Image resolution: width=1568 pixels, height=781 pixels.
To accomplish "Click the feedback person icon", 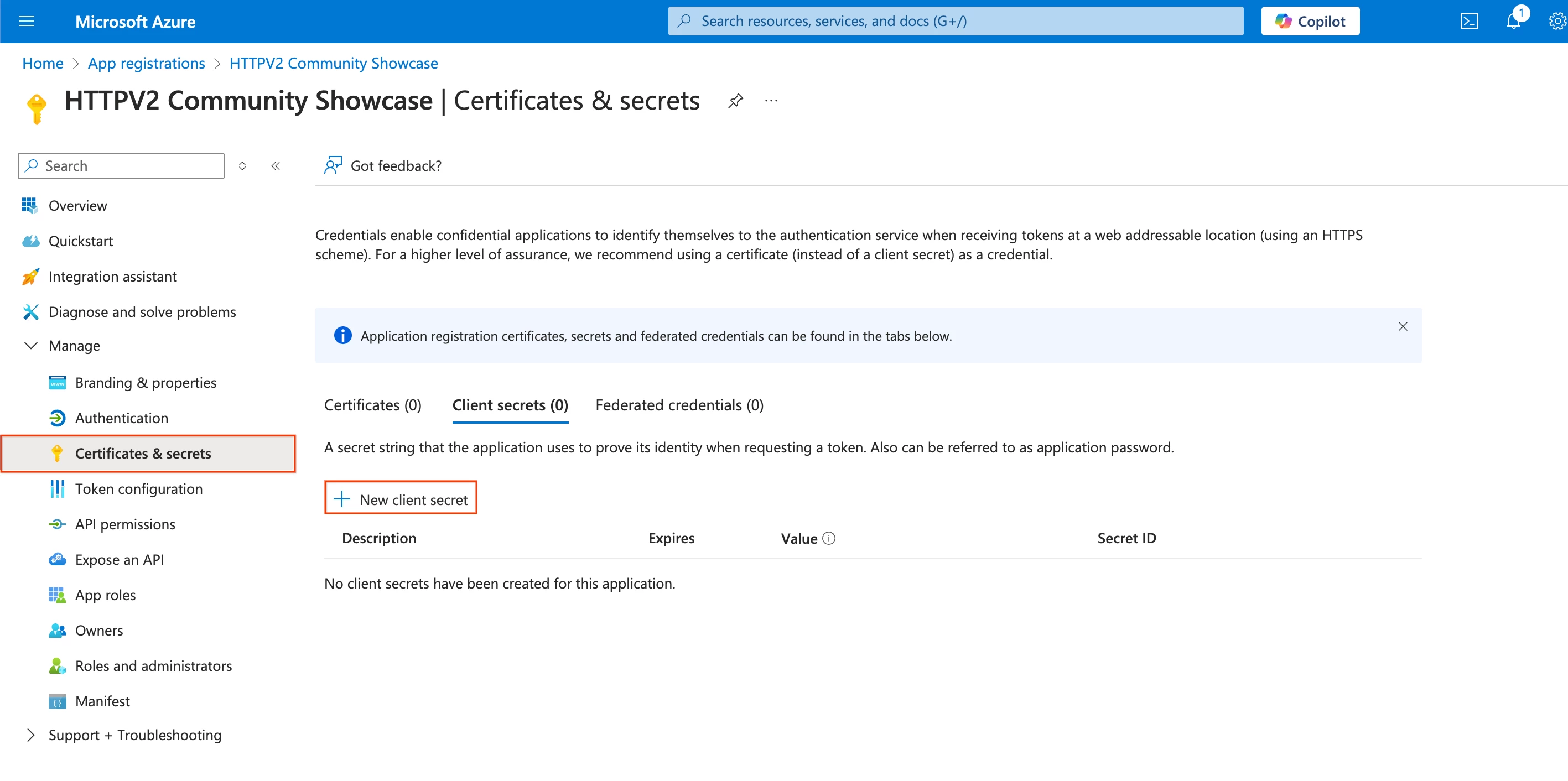I will pos(333,165).
